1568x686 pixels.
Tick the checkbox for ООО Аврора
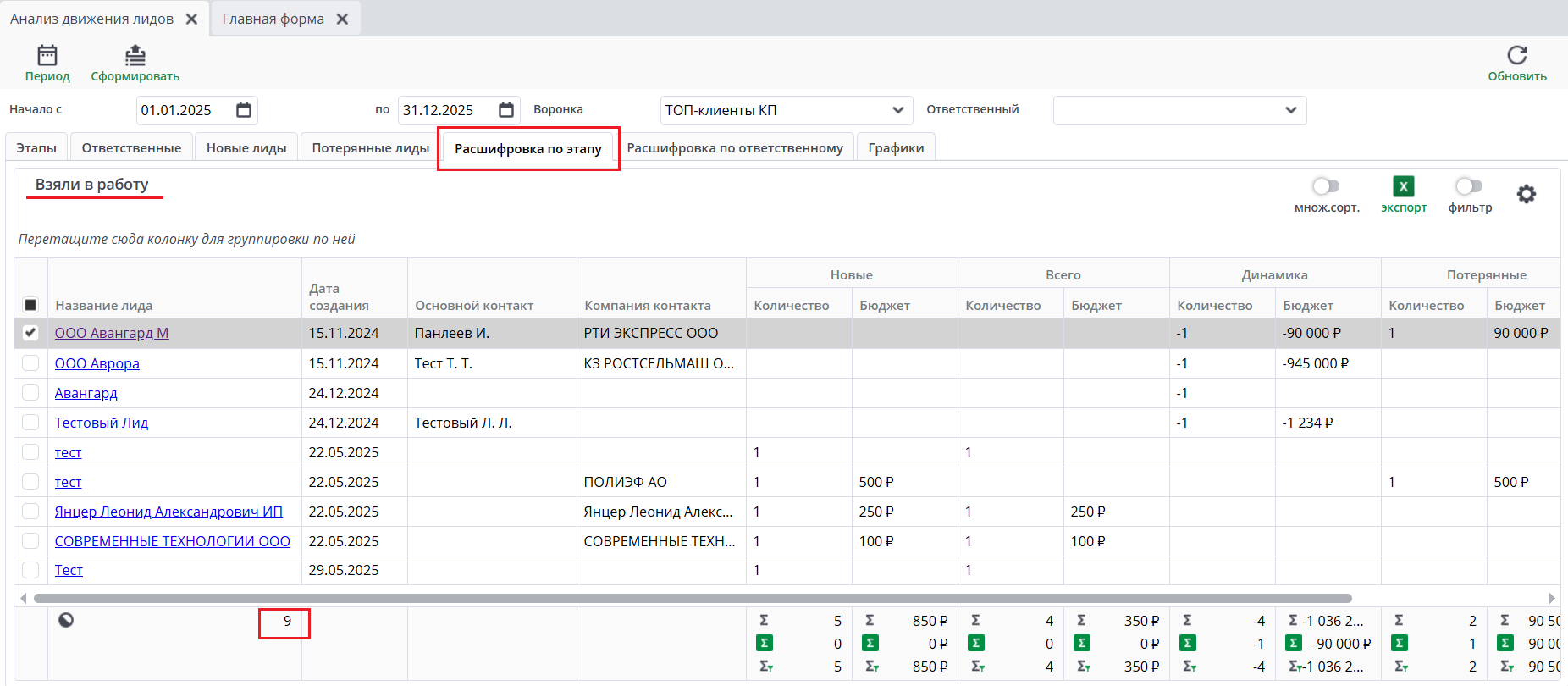(x=30, y=363)
